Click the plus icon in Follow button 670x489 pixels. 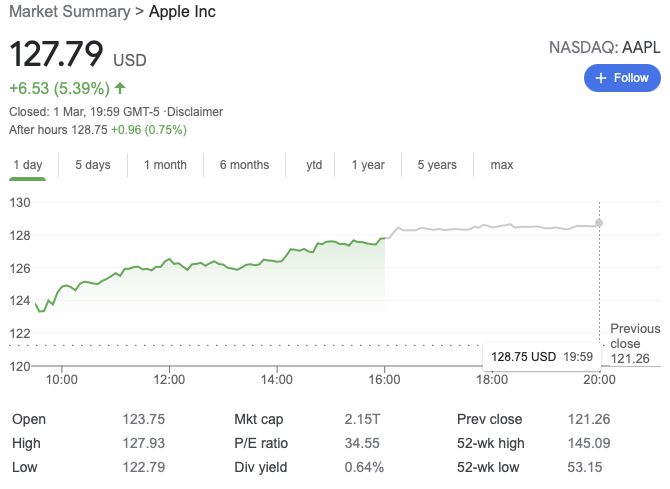coord(601,78)
